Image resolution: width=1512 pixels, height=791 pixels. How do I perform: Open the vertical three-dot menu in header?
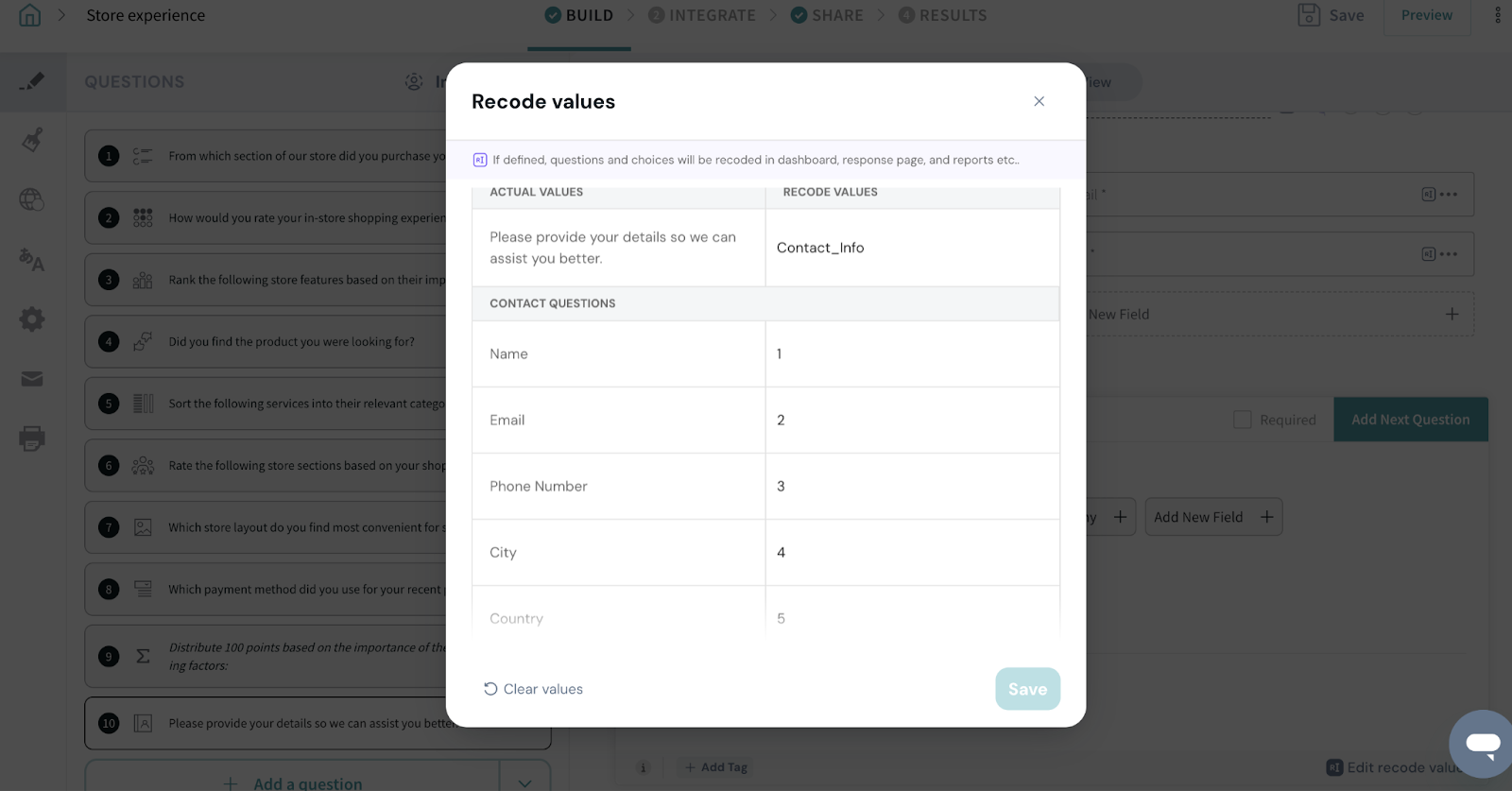tap(1498, 15)
